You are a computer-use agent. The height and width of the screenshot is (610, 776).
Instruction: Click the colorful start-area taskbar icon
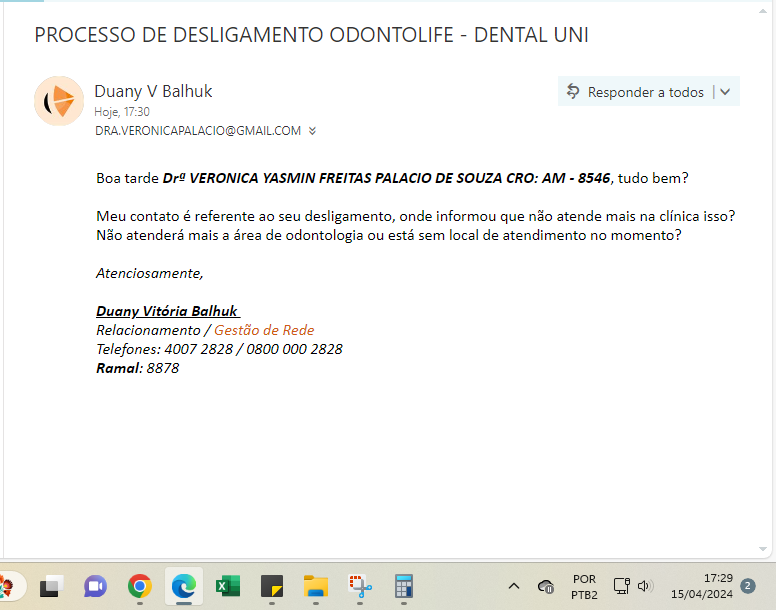point(8,587)
